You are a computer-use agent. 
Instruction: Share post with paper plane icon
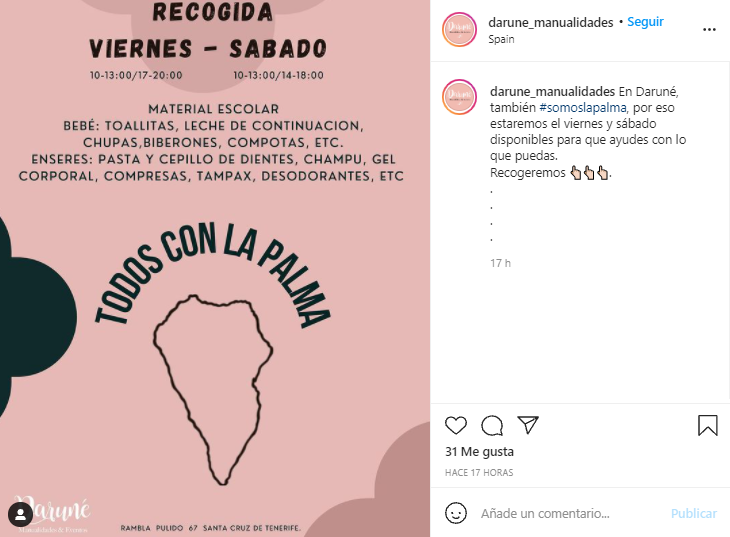click(528, 425)
